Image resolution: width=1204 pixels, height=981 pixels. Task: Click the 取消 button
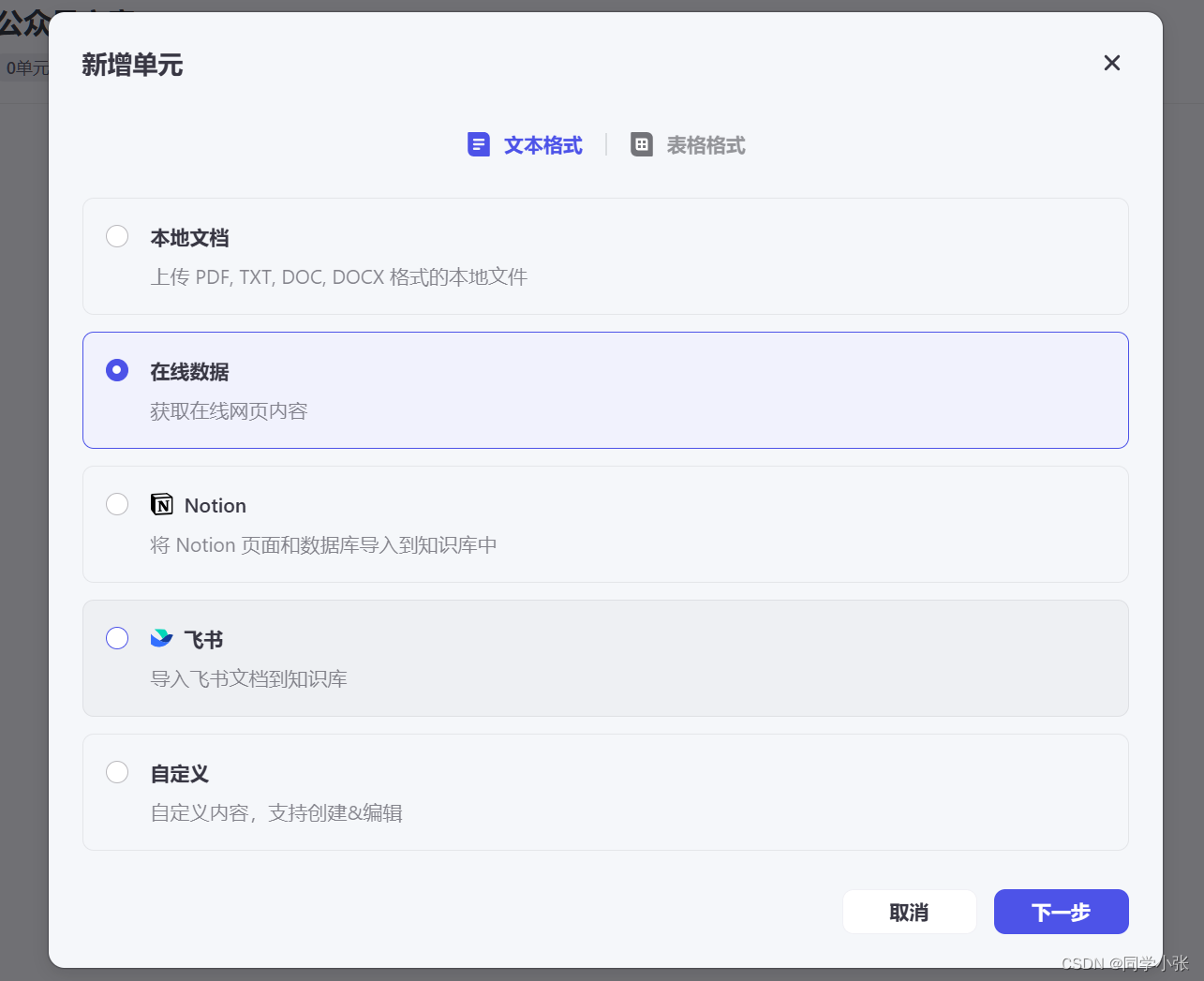pos(910,912)
